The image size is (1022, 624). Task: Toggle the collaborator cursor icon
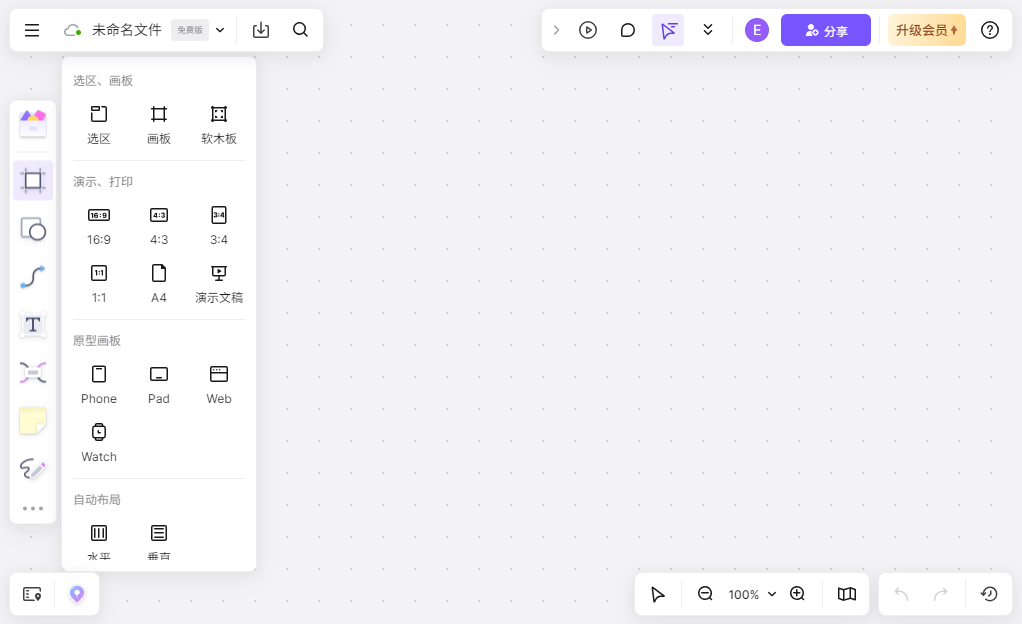pos(668,30)
